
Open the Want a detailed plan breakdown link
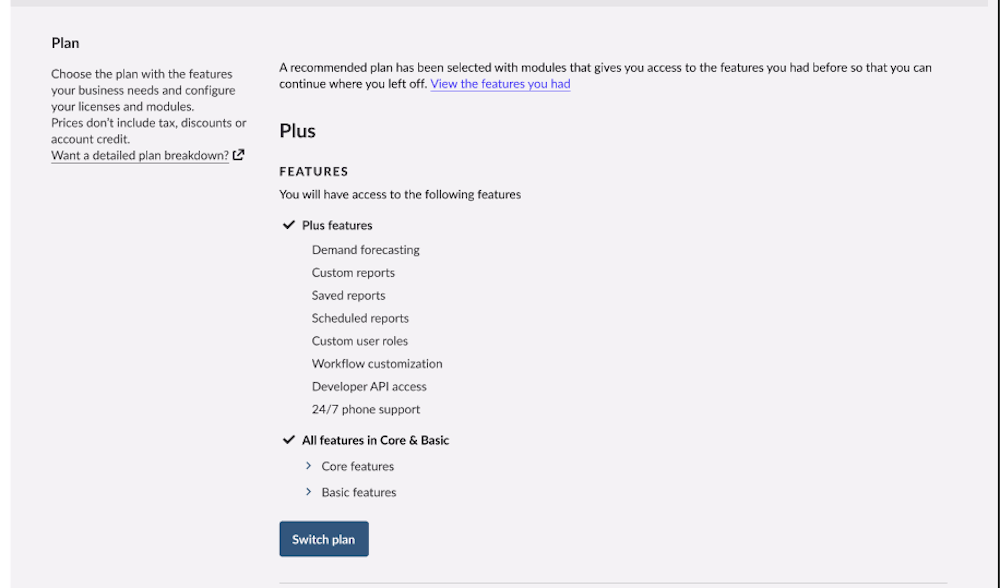coord(140,156)
